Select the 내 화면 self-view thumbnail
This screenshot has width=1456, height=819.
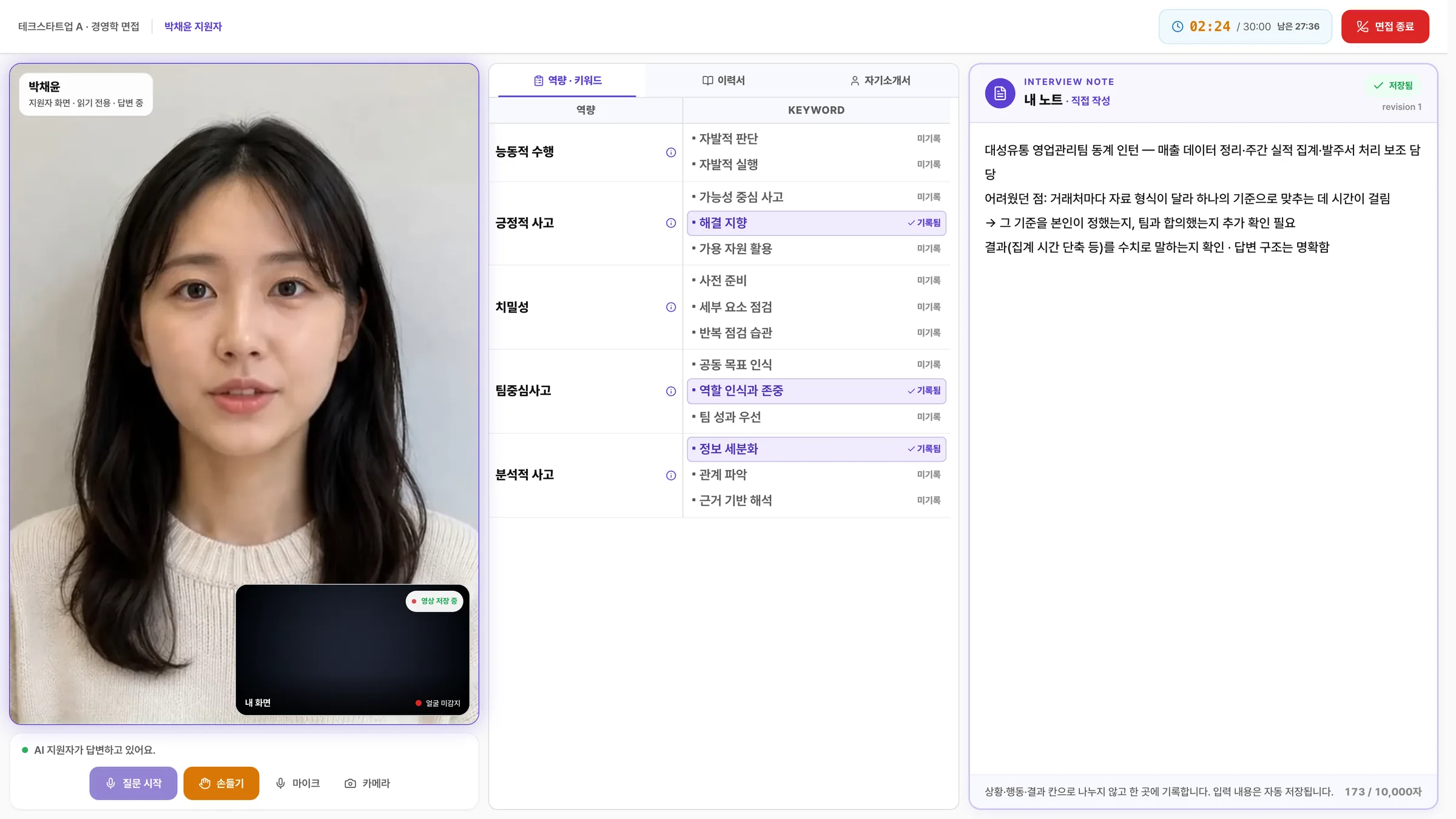click(352, 650)
